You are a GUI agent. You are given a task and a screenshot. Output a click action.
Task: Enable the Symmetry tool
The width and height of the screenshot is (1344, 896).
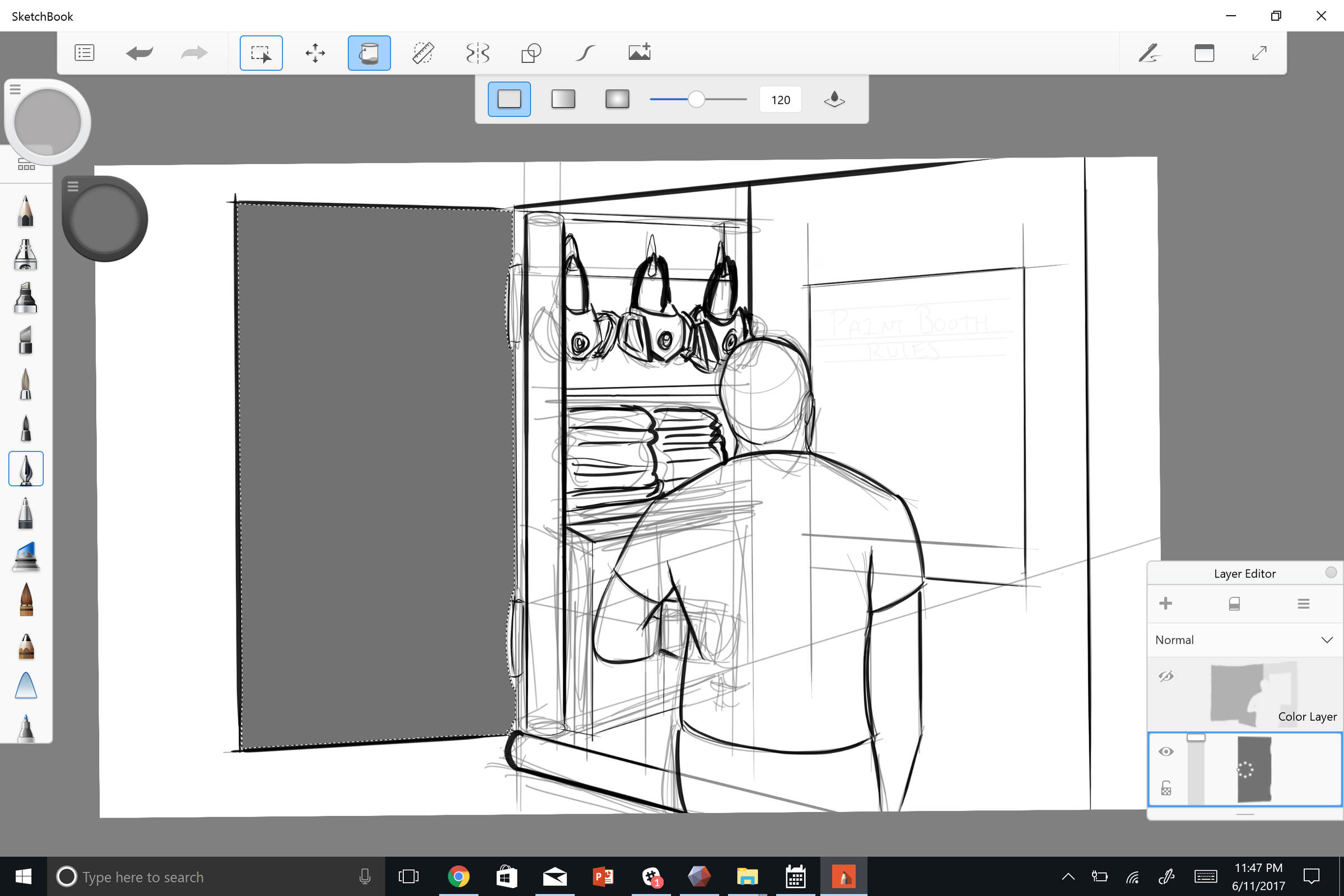[x=477, y=53]
